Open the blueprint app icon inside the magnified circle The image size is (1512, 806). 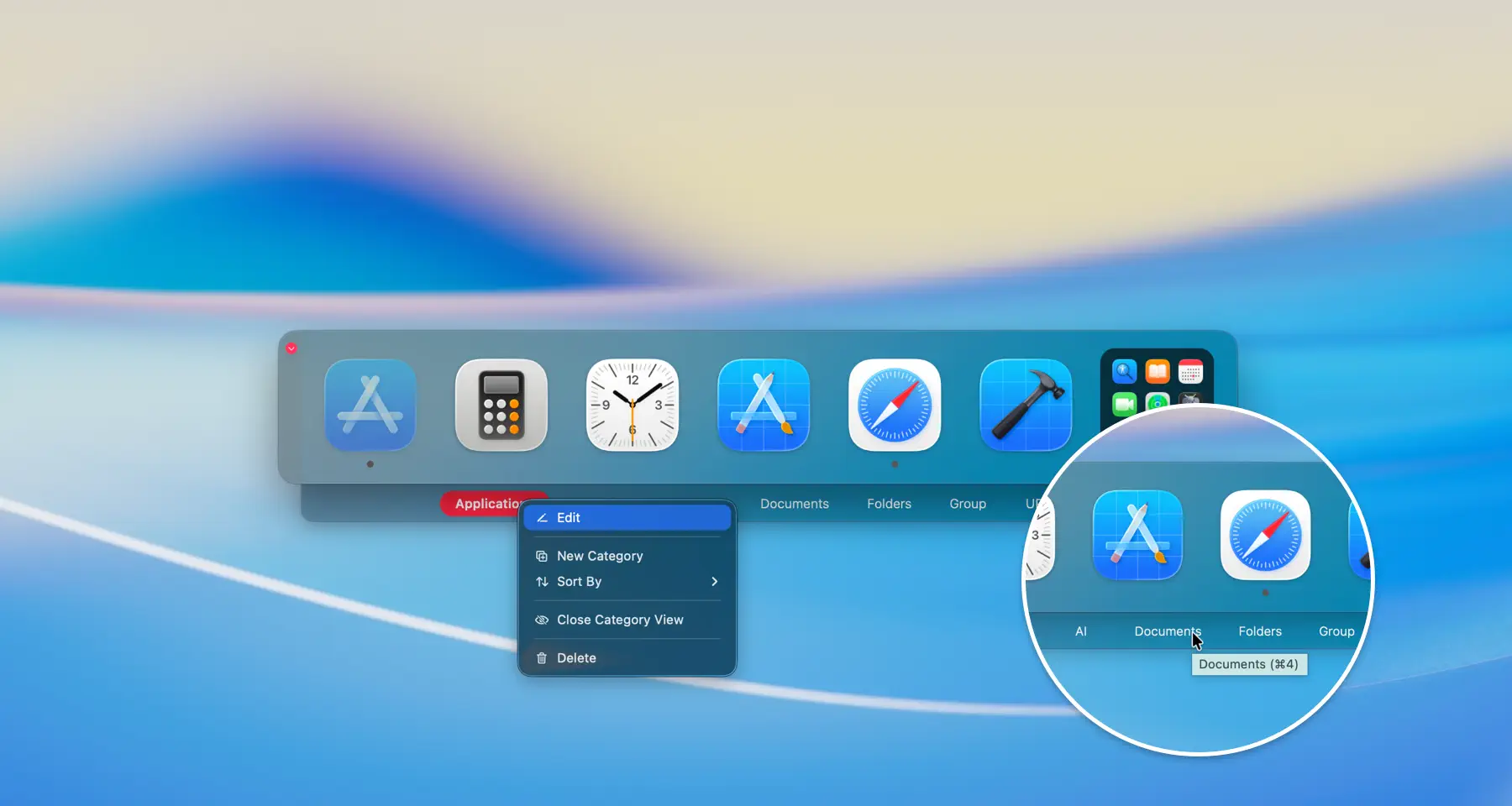pos(1137,535)
